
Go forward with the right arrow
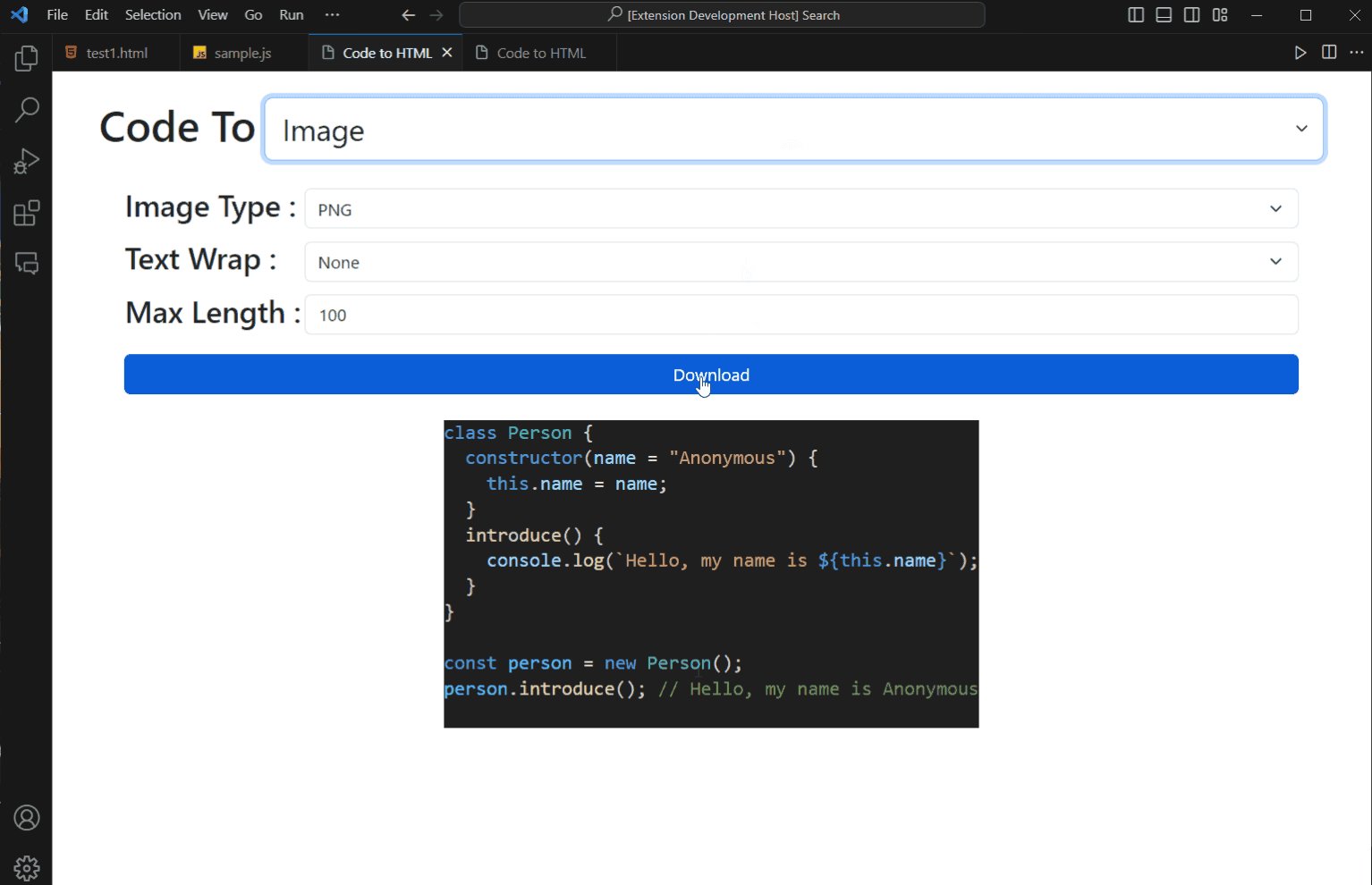(x=436, y=15)
